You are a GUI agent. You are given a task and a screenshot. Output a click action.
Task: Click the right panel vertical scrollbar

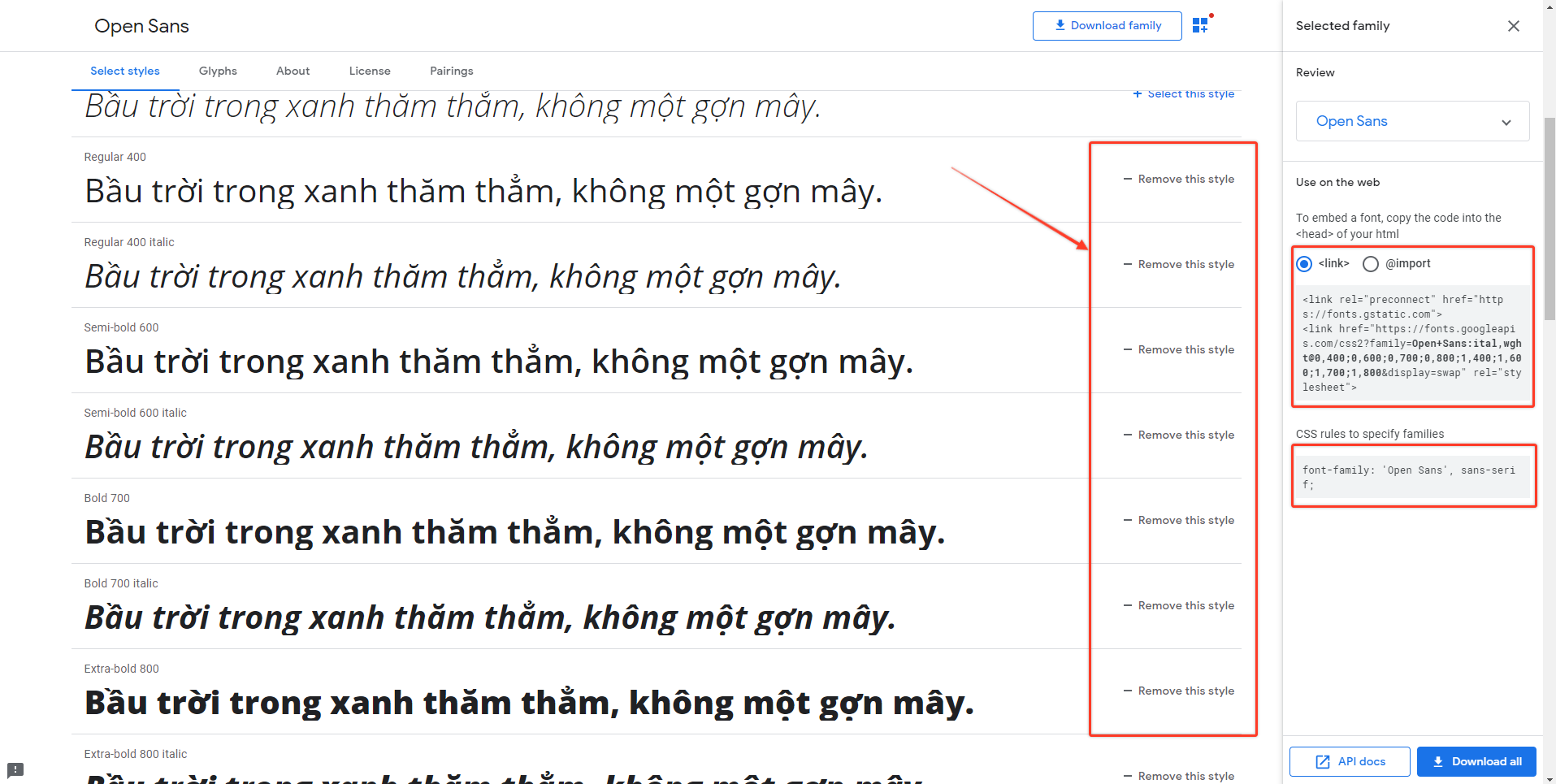[x=1549, y=219]
